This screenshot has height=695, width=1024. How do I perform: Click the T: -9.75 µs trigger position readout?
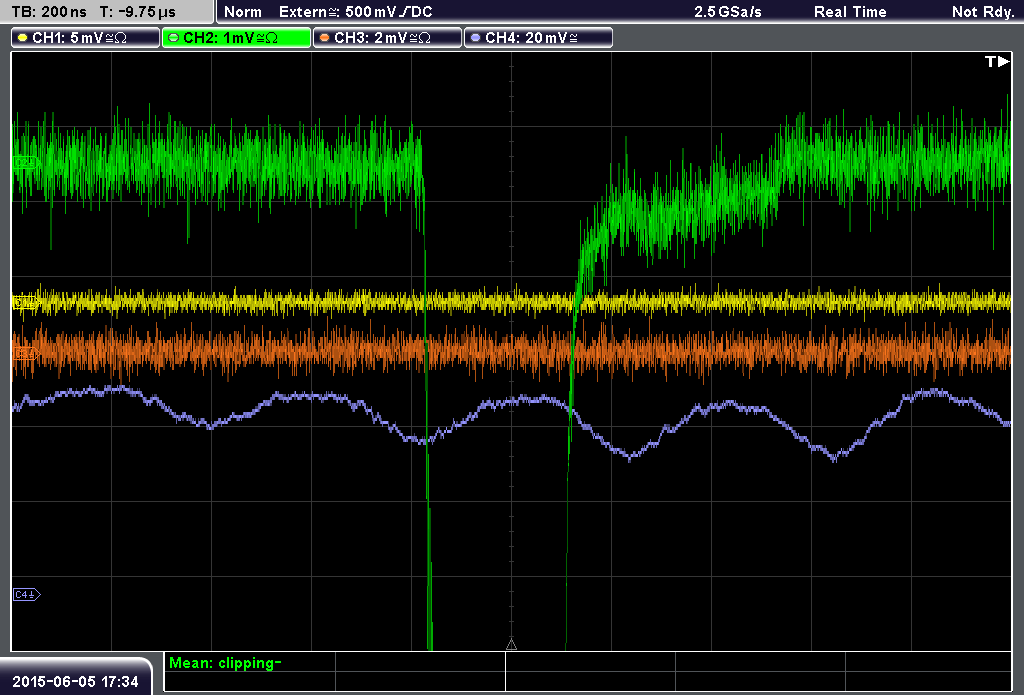(138, 12)
